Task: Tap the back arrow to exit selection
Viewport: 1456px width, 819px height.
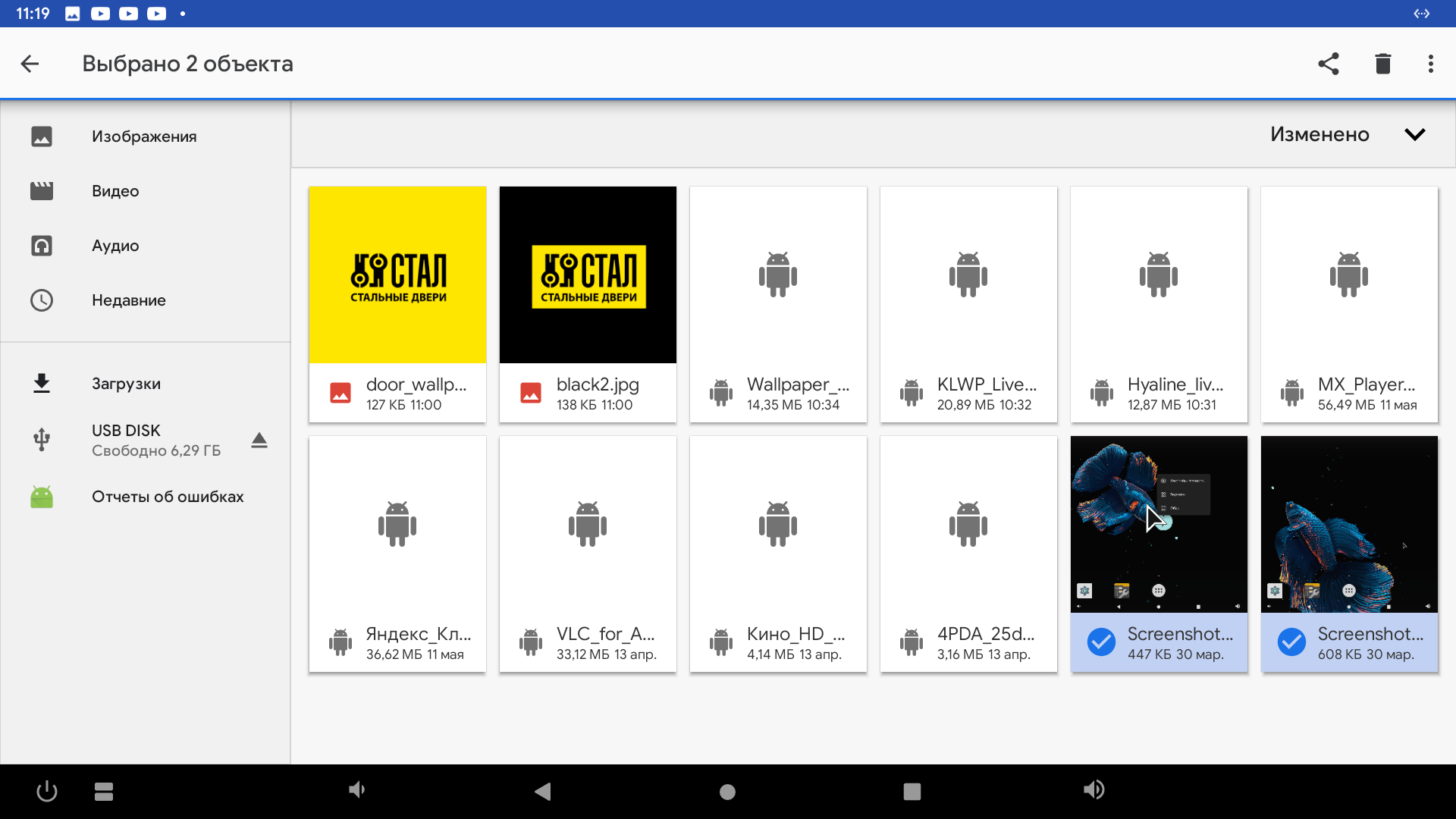Action: point(30,64)
